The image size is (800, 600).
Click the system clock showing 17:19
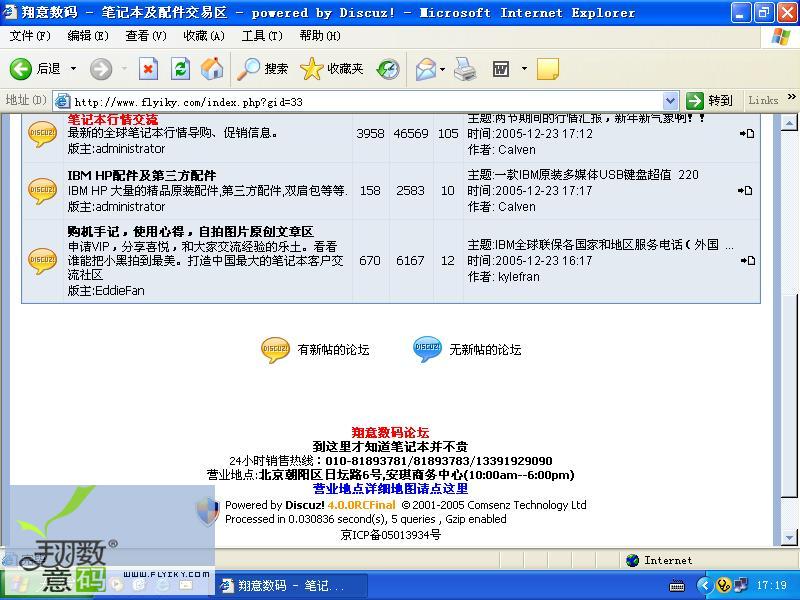(x=771, y=585)
